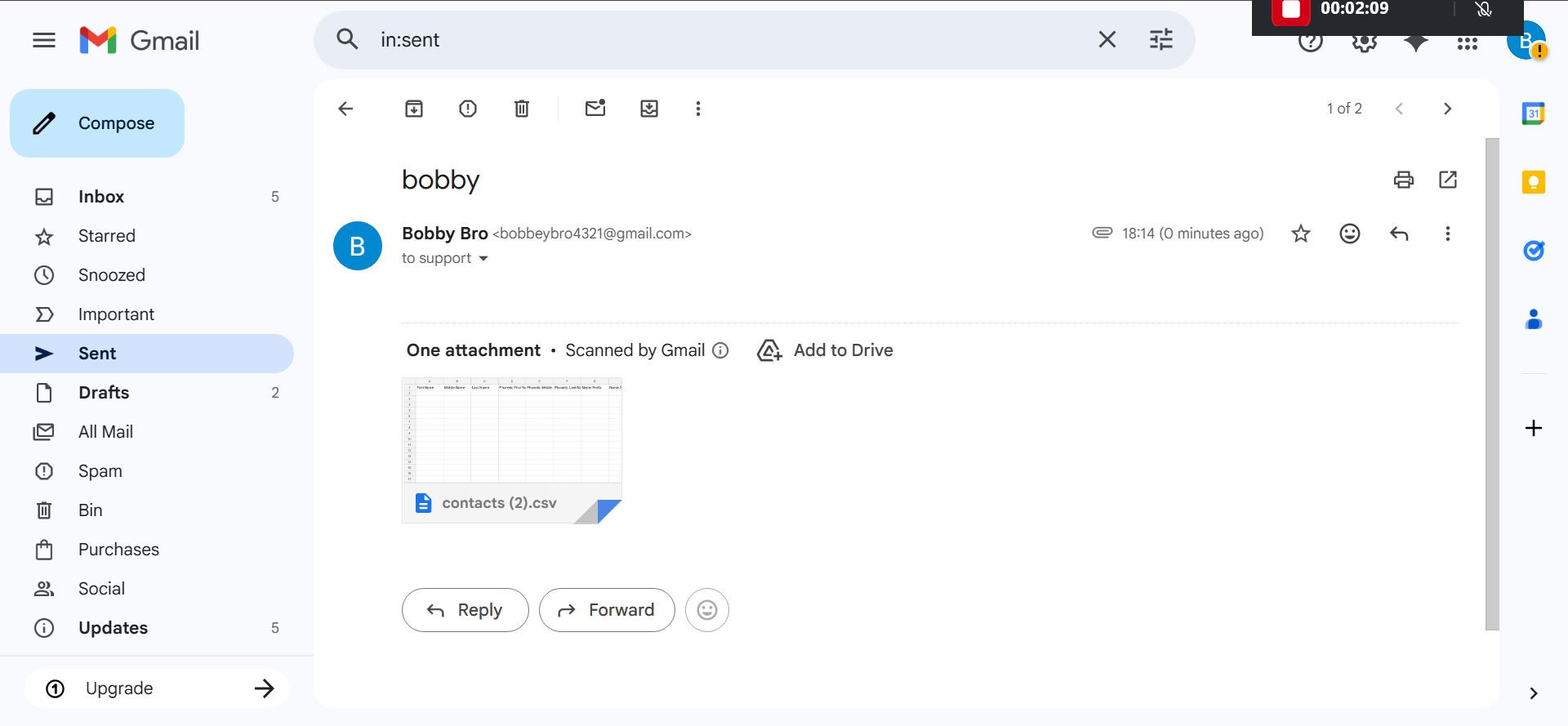1568x726 pixels.
Task: Show search options filter icon
Action: coord(1160,39)
